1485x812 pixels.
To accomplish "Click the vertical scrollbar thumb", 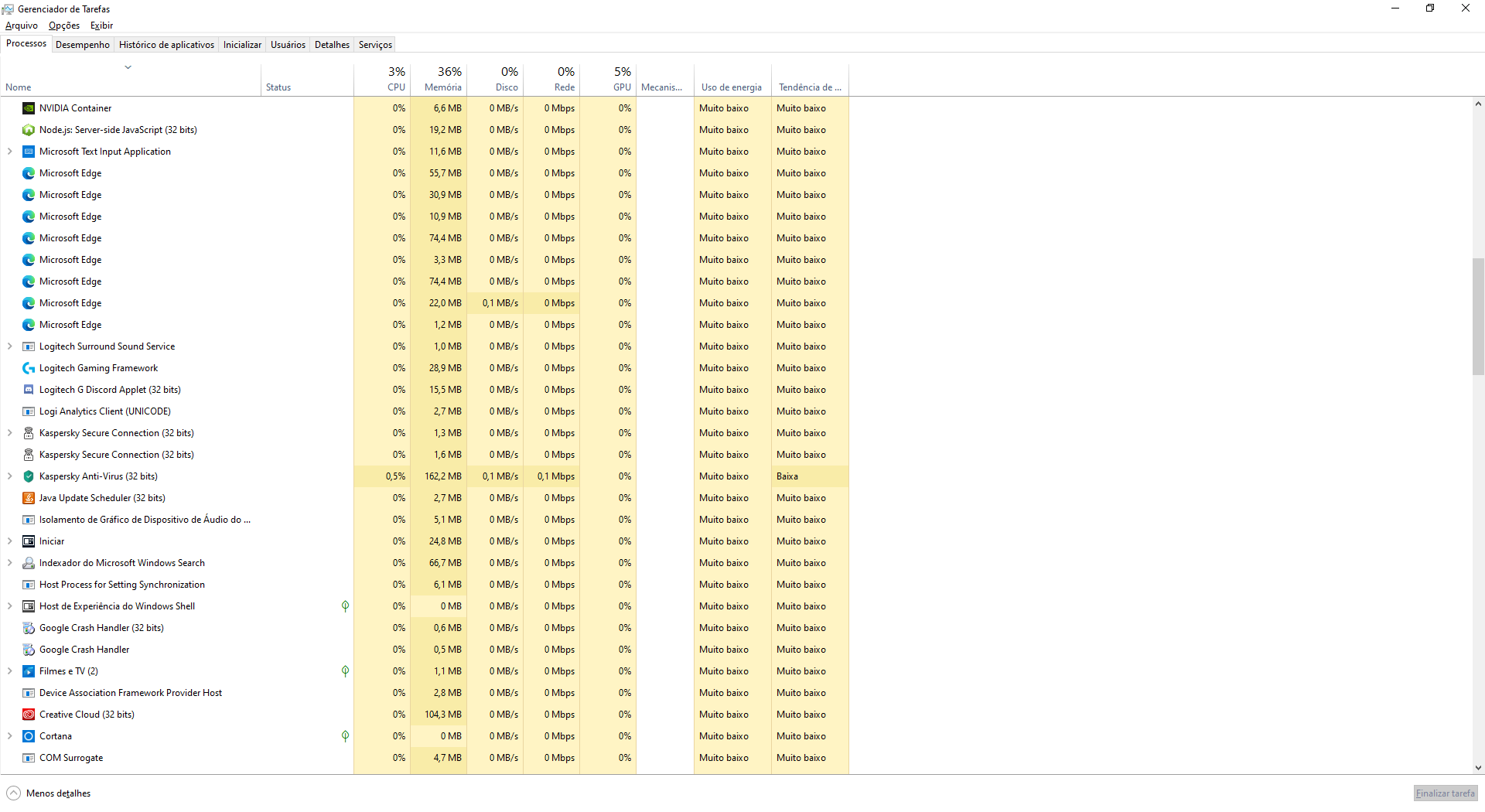I will [1478, 317].
